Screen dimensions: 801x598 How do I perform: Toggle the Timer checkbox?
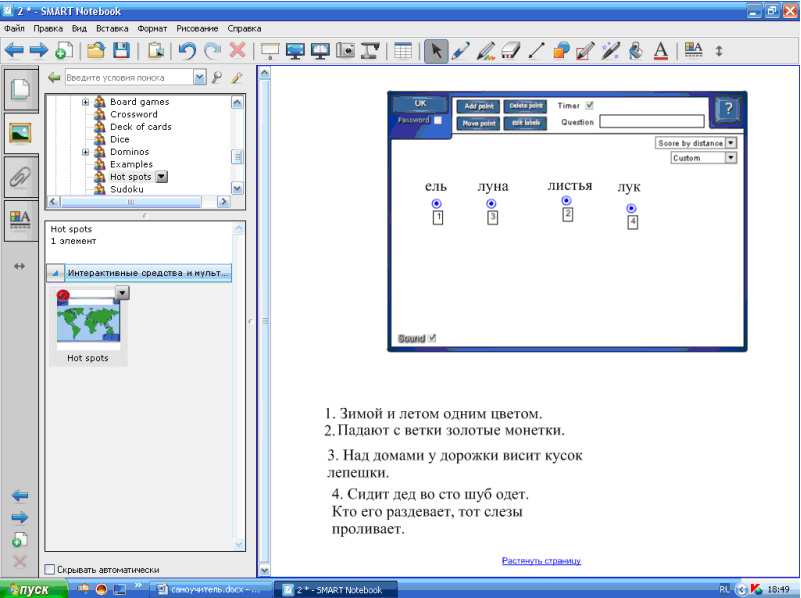[589, 105]
